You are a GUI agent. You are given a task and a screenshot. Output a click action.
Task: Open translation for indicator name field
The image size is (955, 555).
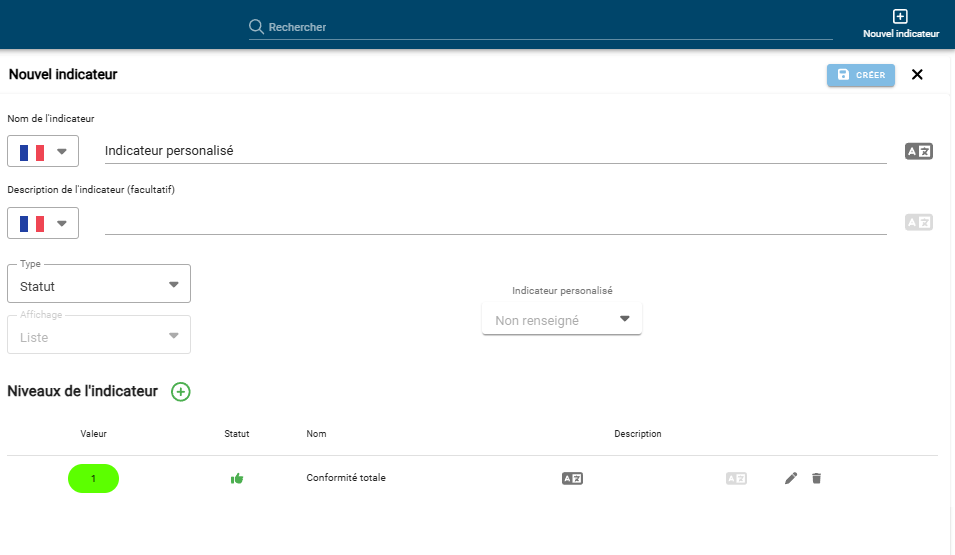pyautogui.click(x=918, y=151)
